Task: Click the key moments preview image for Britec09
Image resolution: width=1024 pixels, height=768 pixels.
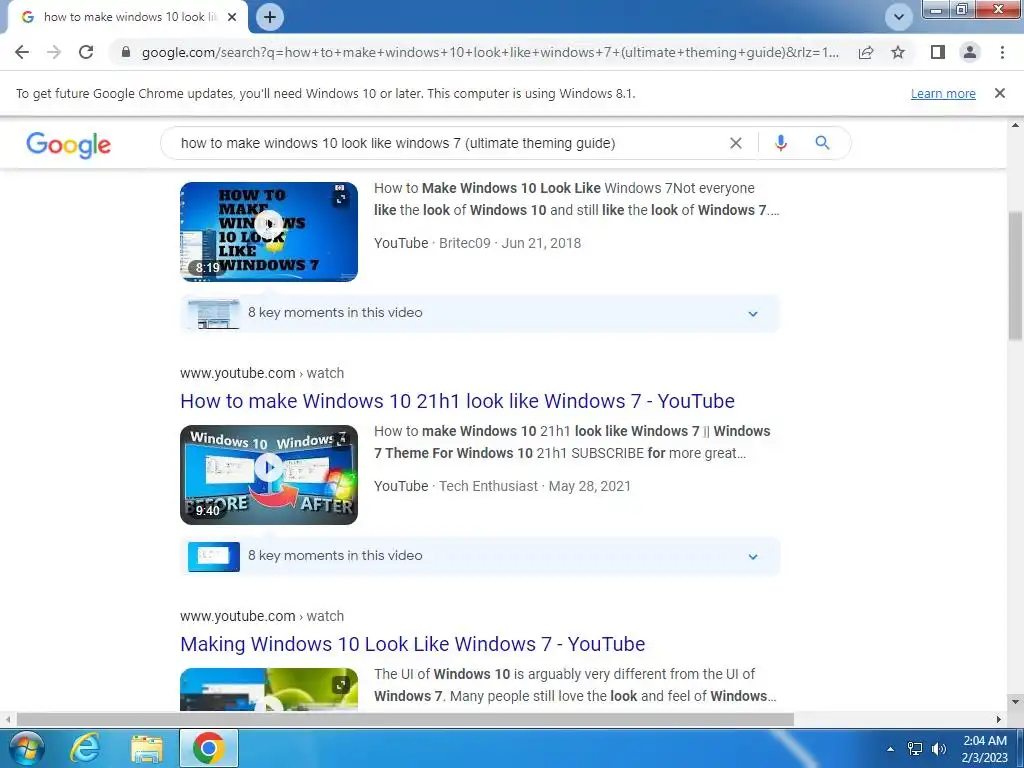Action: coord(214,314)
